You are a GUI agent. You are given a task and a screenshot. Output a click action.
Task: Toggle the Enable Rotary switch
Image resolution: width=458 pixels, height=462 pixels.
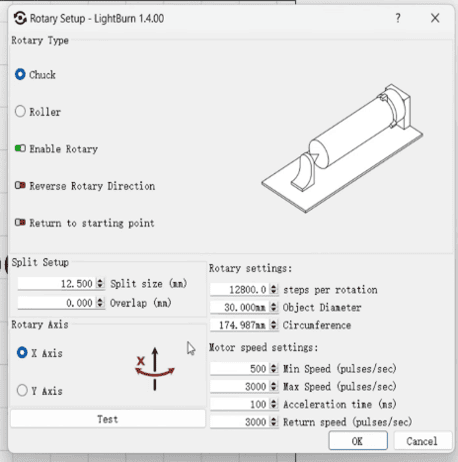click(20, 148)
